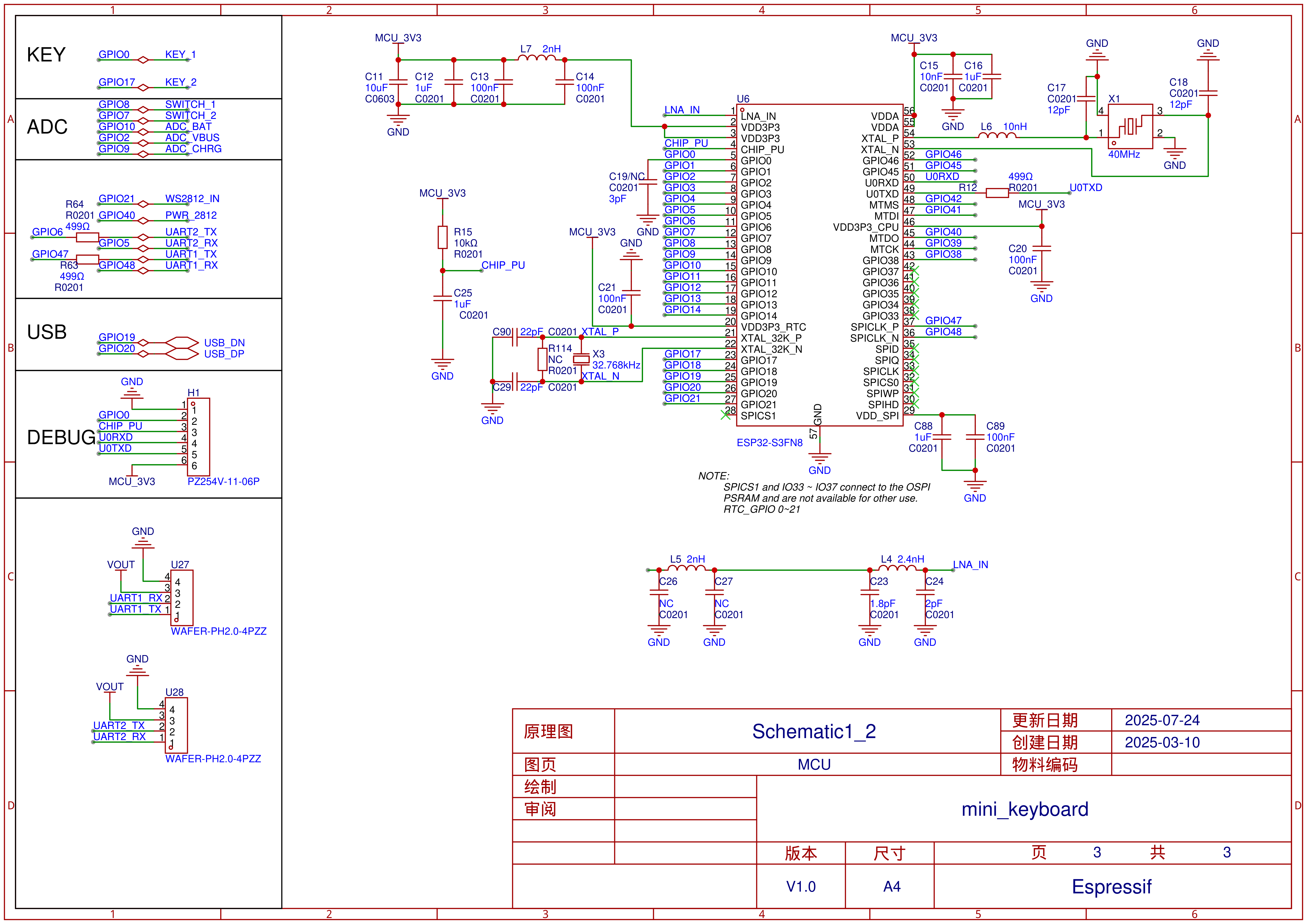Select the X3 32.768kHz crystal symbol

tap(581, 359)
